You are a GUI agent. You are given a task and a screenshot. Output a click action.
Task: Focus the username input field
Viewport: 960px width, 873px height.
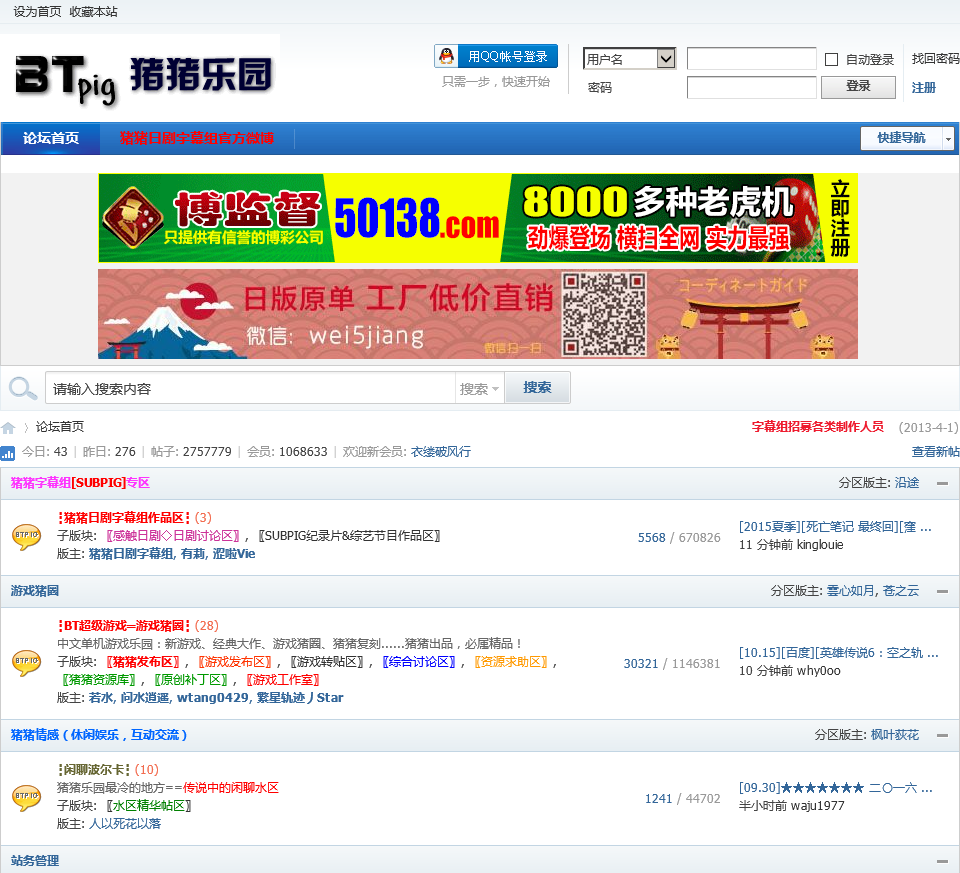pos(751,59)
